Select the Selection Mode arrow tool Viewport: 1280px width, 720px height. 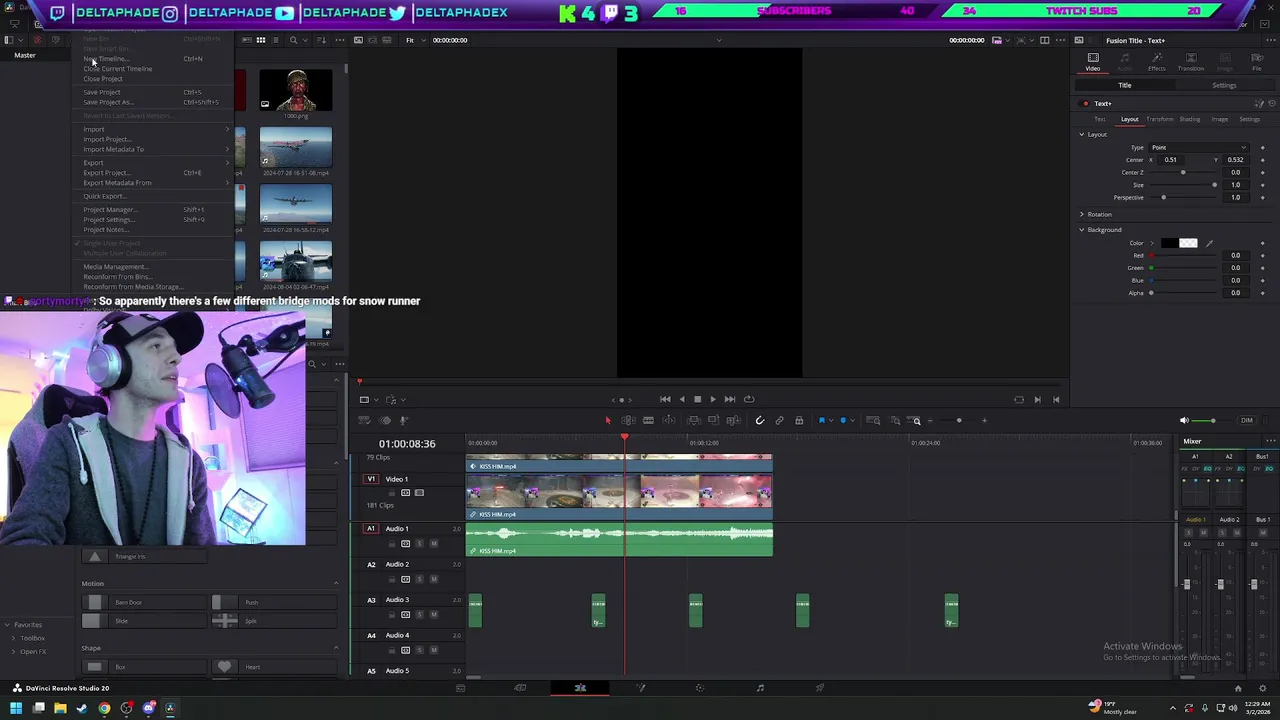point(607,420)
